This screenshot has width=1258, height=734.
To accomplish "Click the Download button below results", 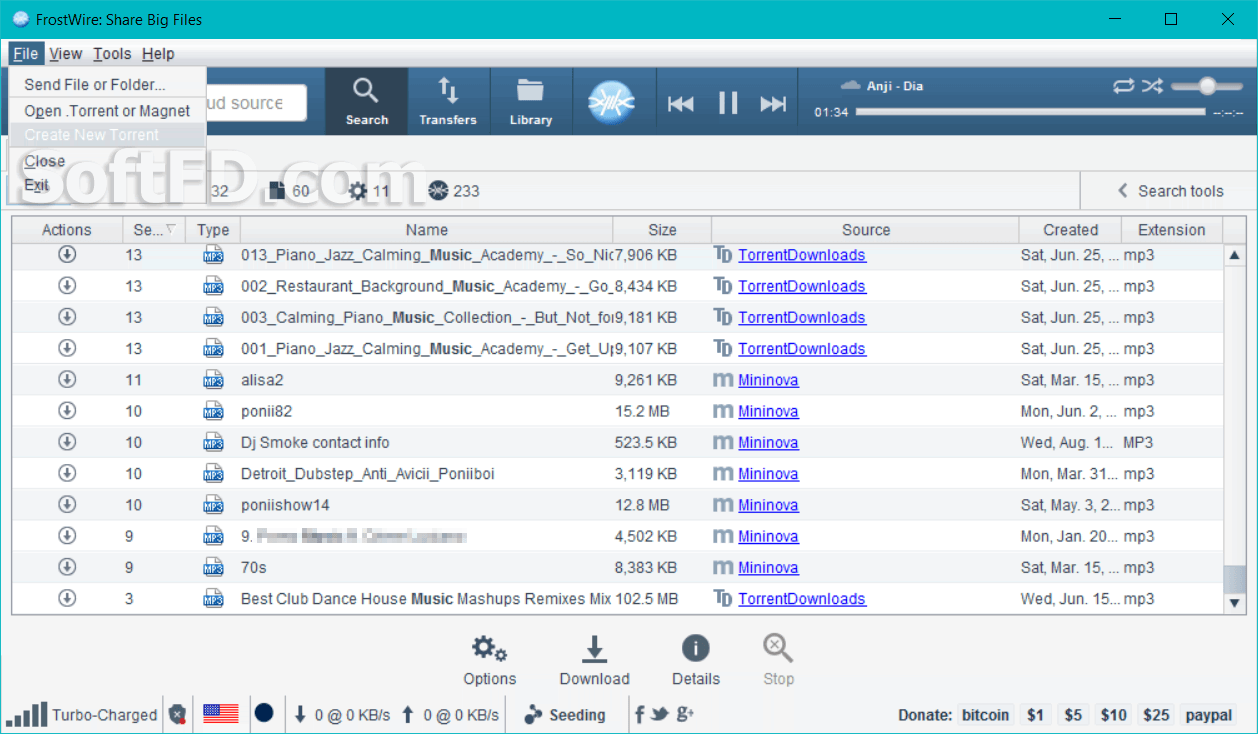I will pyautogui.click(x=594, y=662).
